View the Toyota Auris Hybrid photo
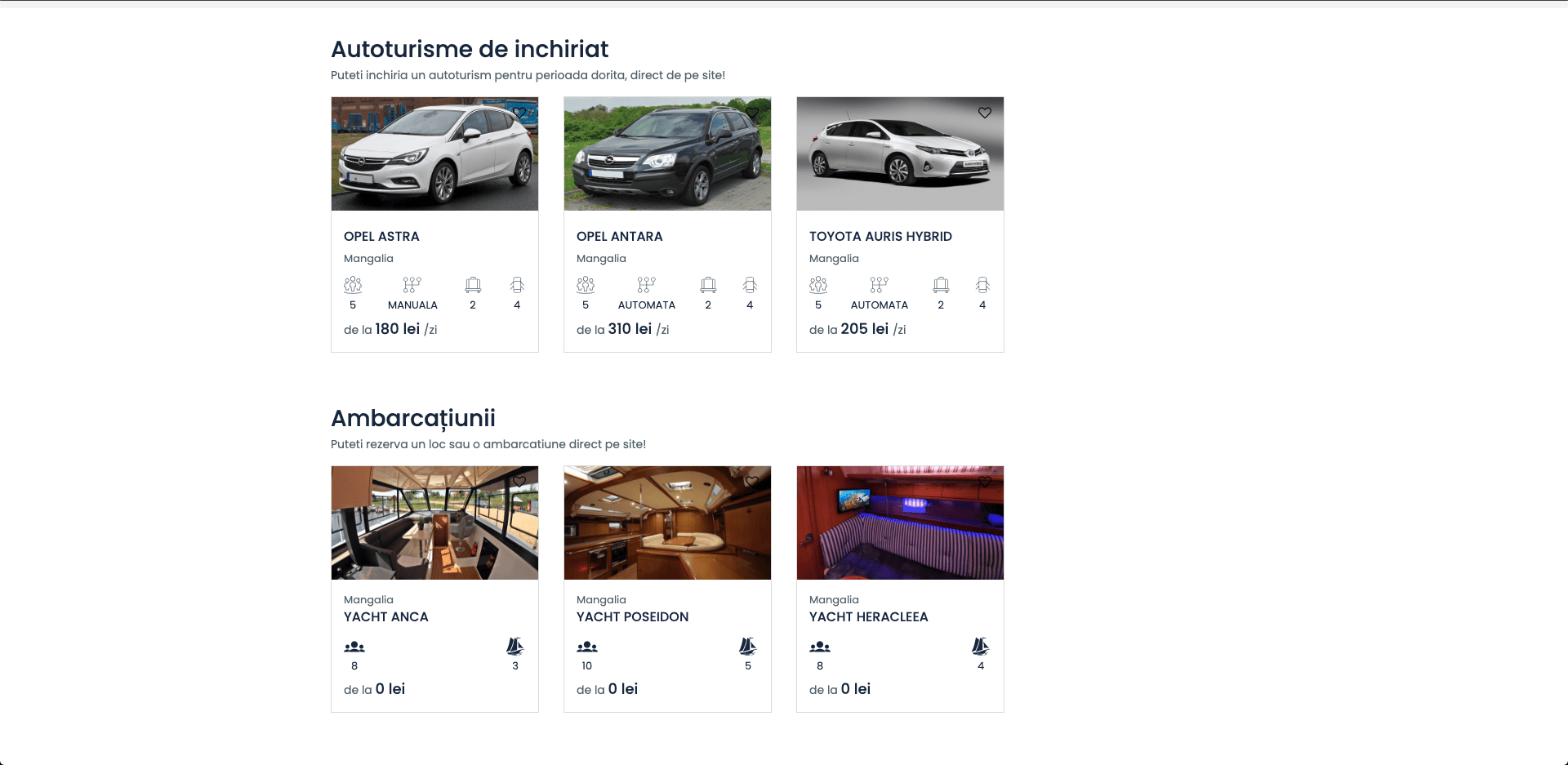1568x765 pixels. 900,154
